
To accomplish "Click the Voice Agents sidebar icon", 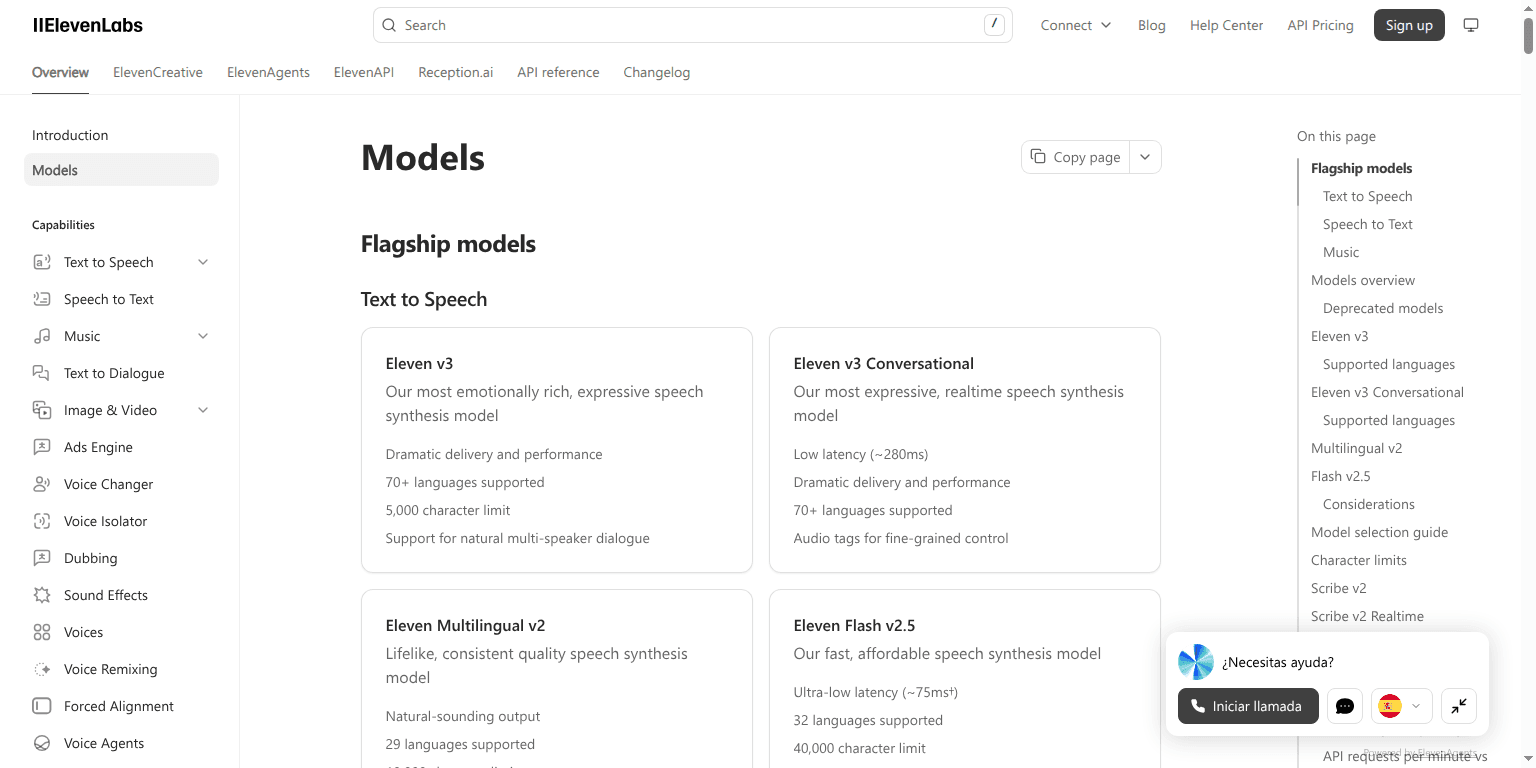I will (42, 743).
